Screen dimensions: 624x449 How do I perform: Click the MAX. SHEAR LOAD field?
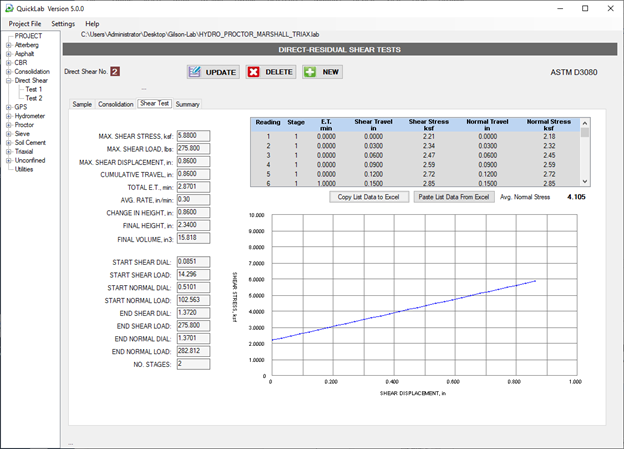(x=193, y=148)
